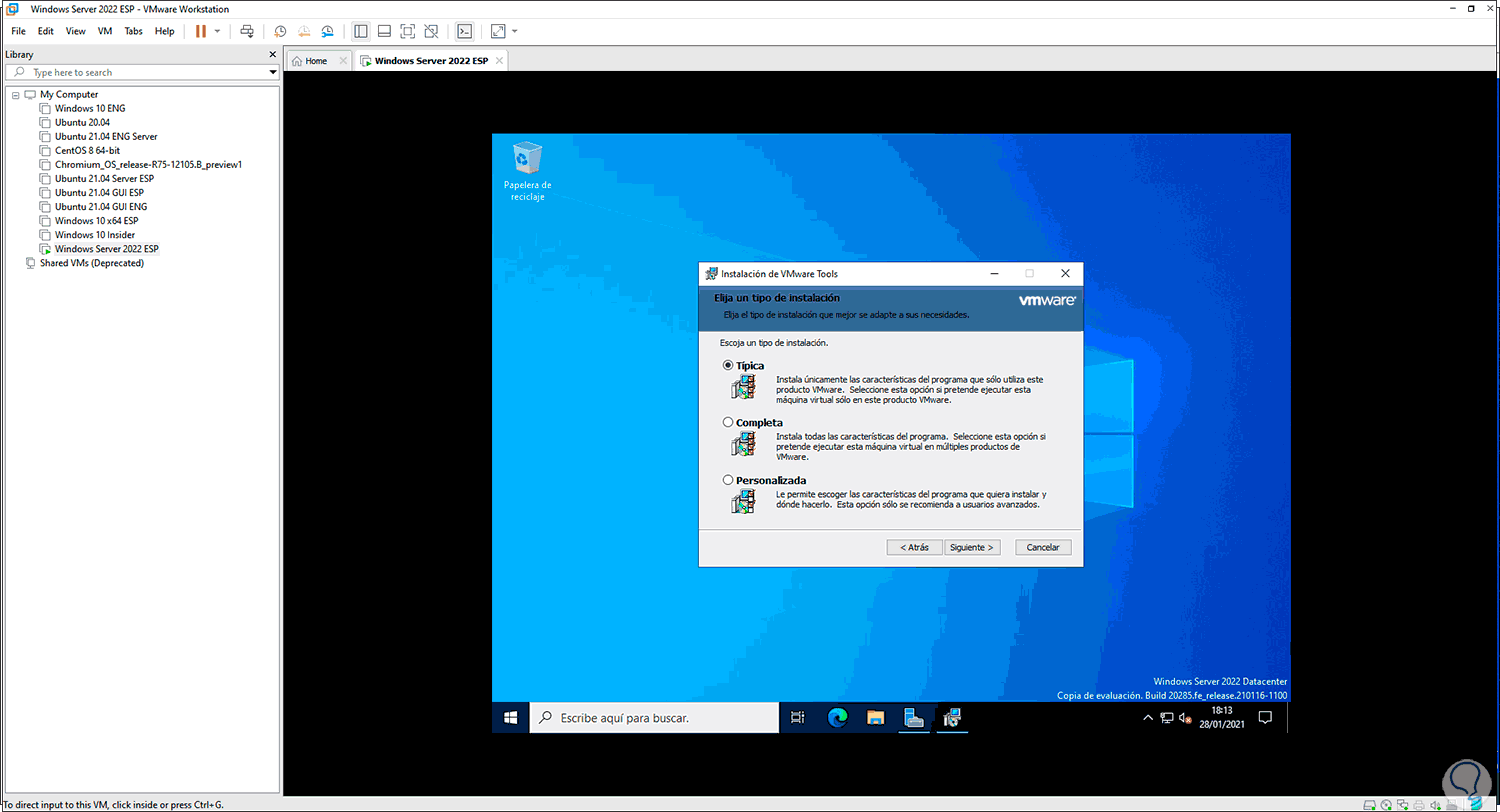Open the Tabs menu

pyautogui.click(x=133, y=31)
